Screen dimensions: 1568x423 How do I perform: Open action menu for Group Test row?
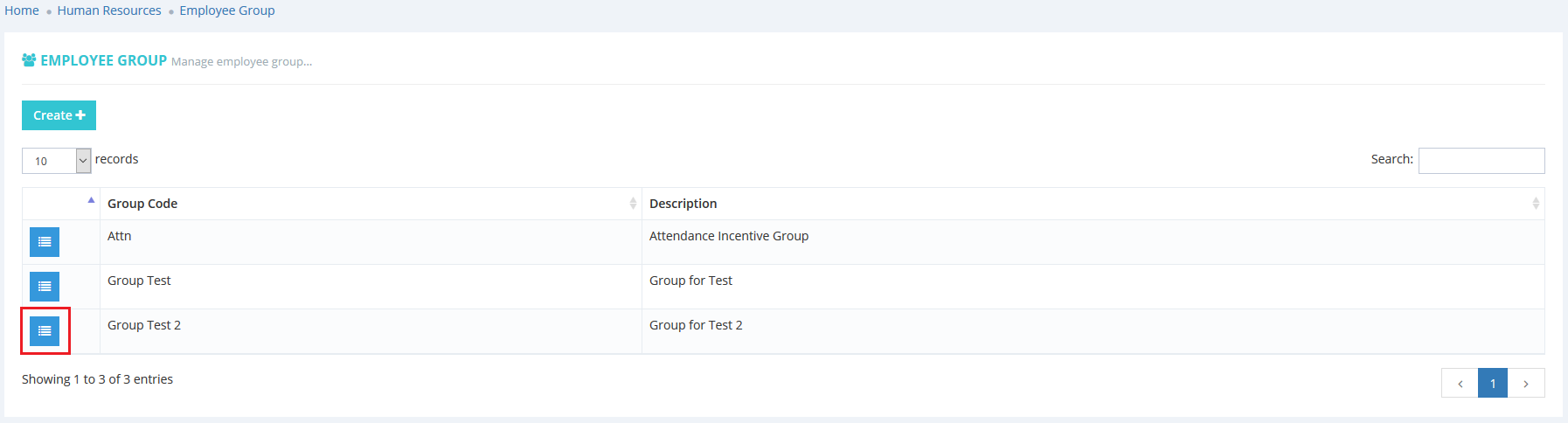45,287
